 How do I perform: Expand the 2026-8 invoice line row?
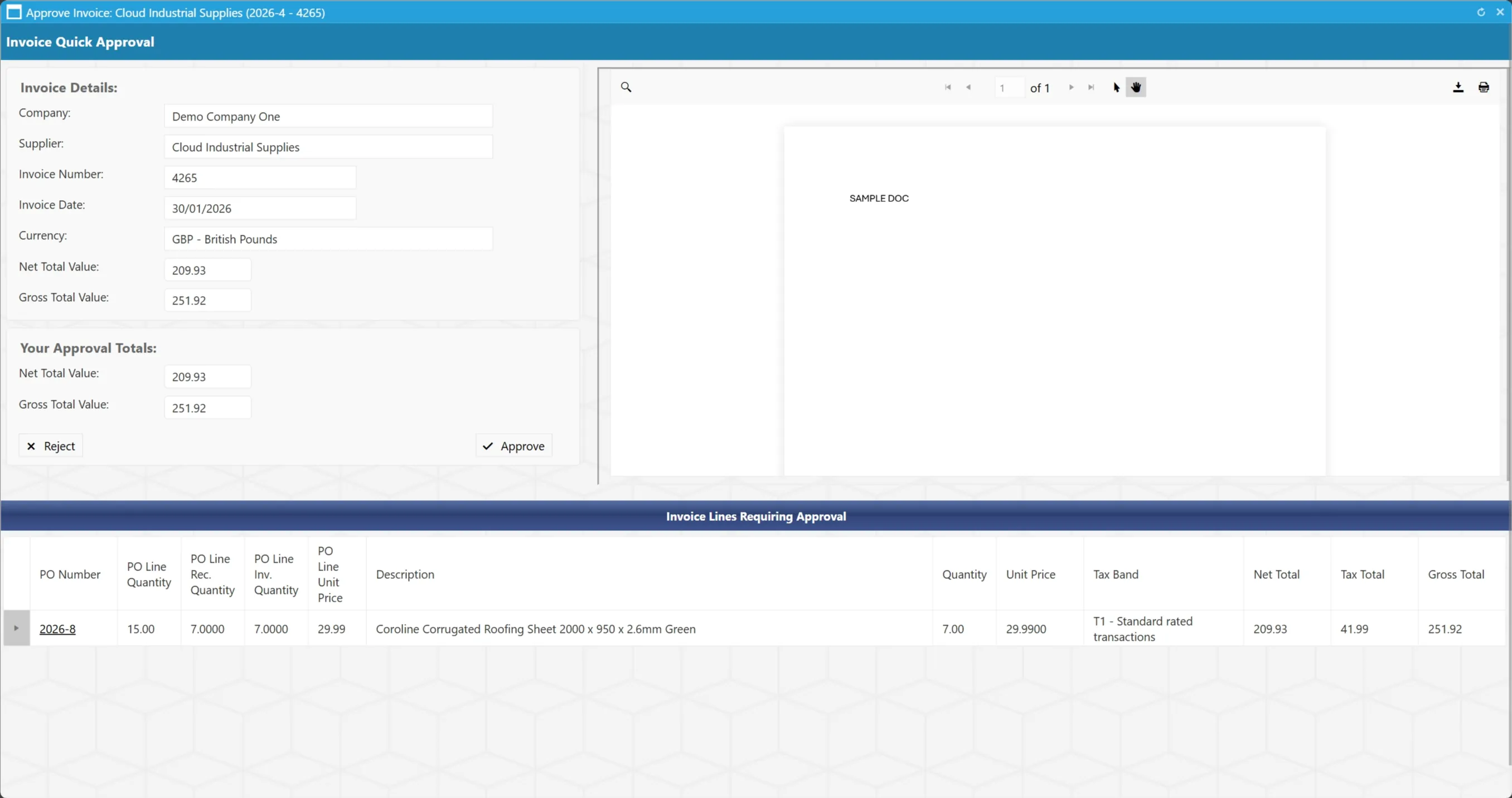coord(16,628)
